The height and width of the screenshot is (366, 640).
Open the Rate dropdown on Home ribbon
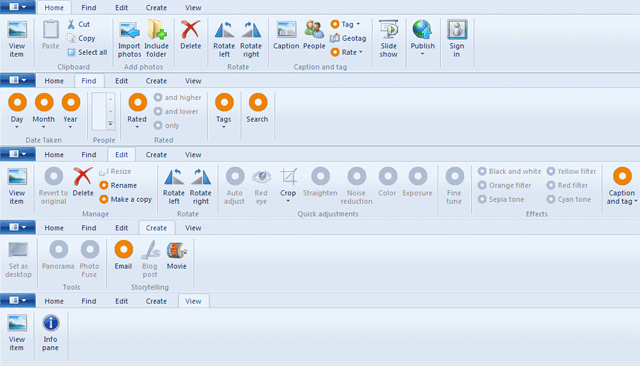[347, 52]
